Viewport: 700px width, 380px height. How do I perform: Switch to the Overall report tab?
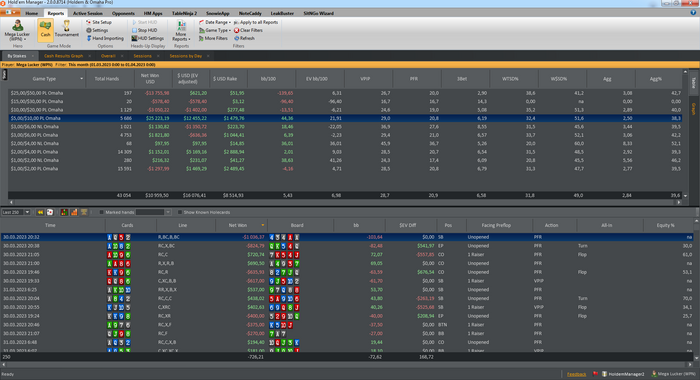108,56
